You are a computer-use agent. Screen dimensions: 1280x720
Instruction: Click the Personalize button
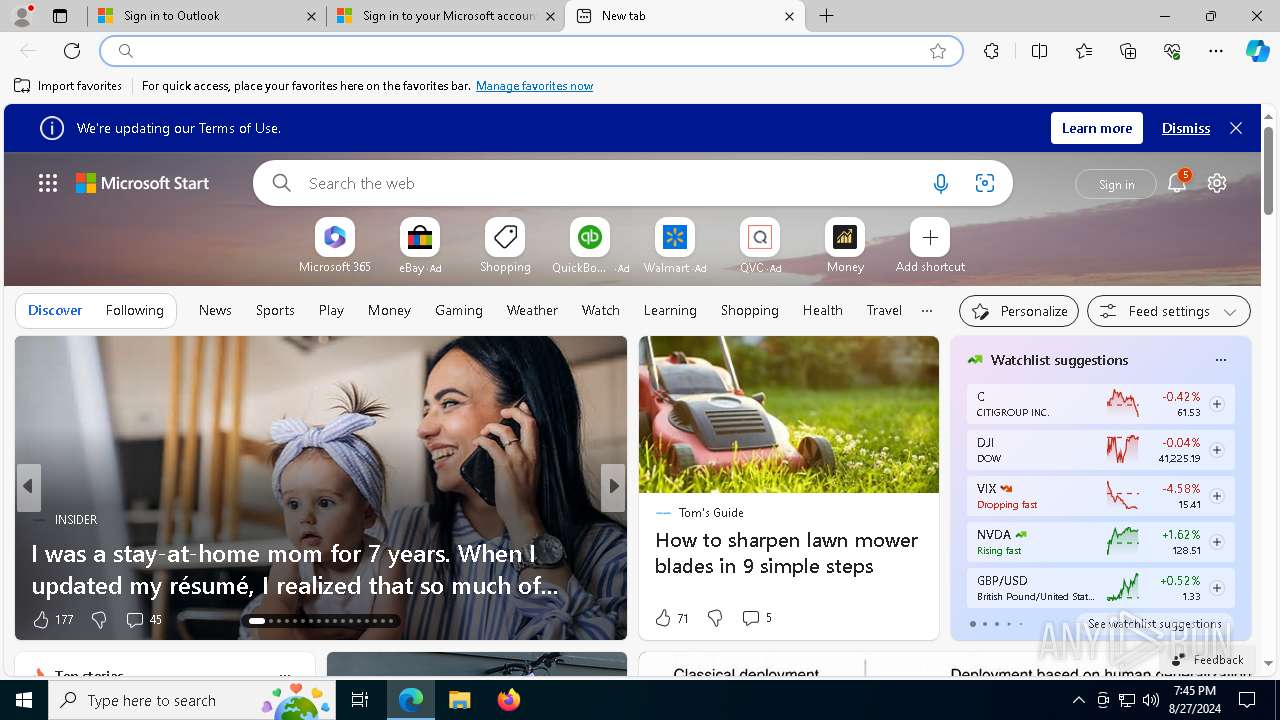[x=1019, y=311]
